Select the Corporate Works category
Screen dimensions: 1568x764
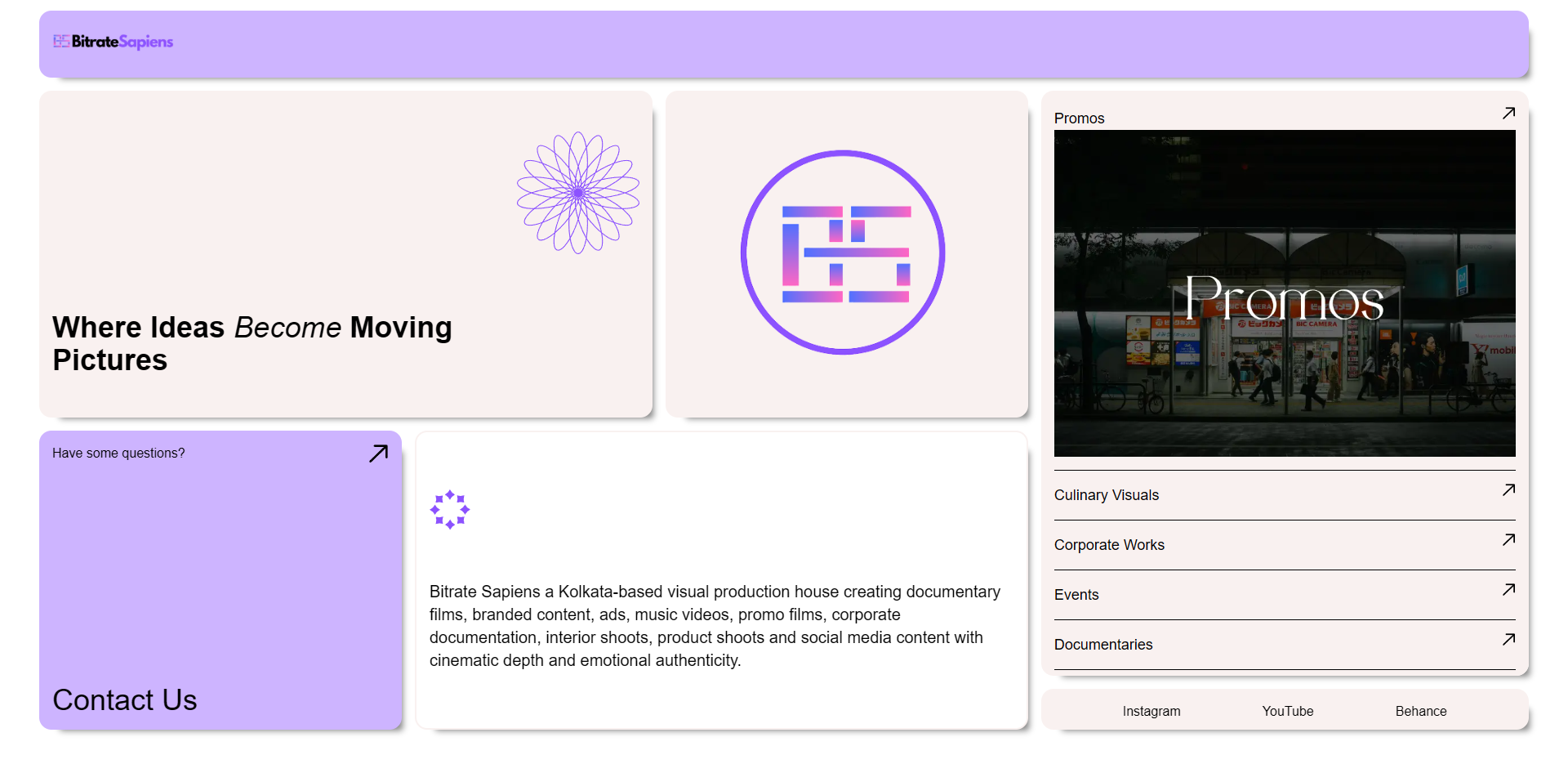click(x=1108, y=545)
